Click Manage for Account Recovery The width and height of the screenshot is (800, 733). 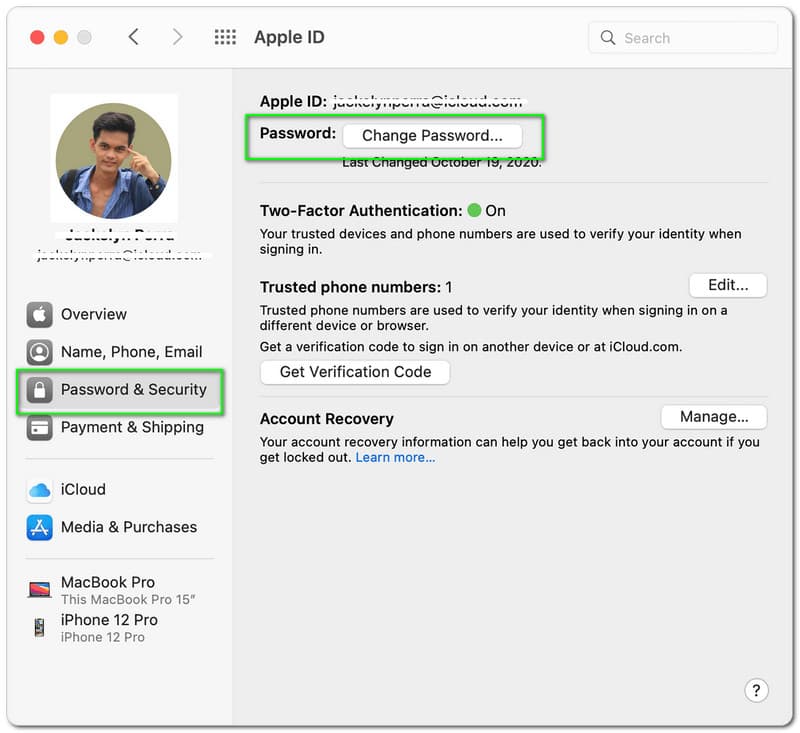[714, 417]
